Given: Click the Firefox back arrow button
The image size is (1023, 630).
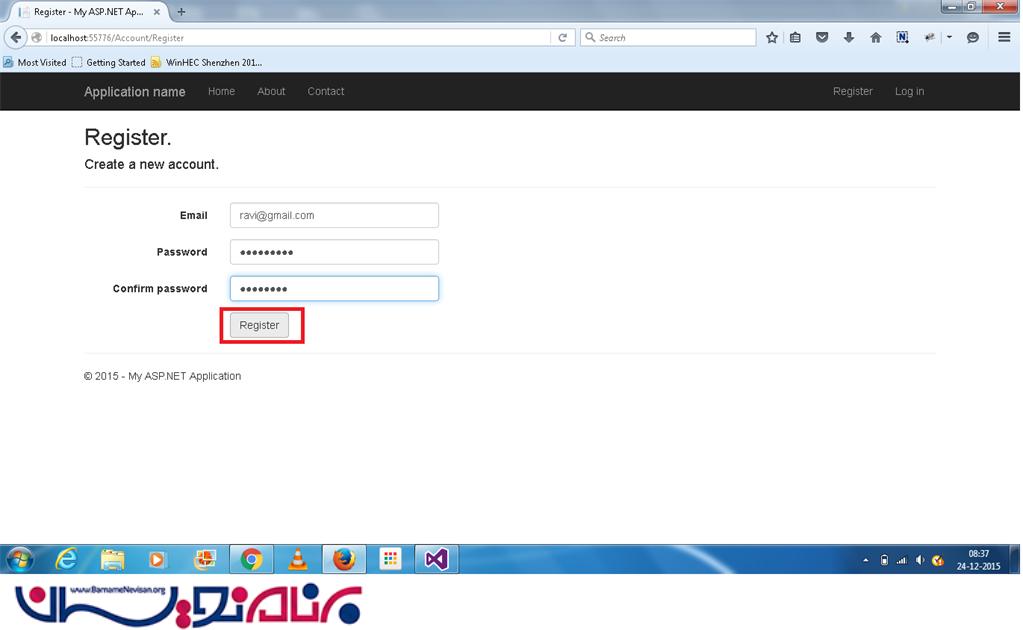Looking at the screenshot, I should coord(16,38).
